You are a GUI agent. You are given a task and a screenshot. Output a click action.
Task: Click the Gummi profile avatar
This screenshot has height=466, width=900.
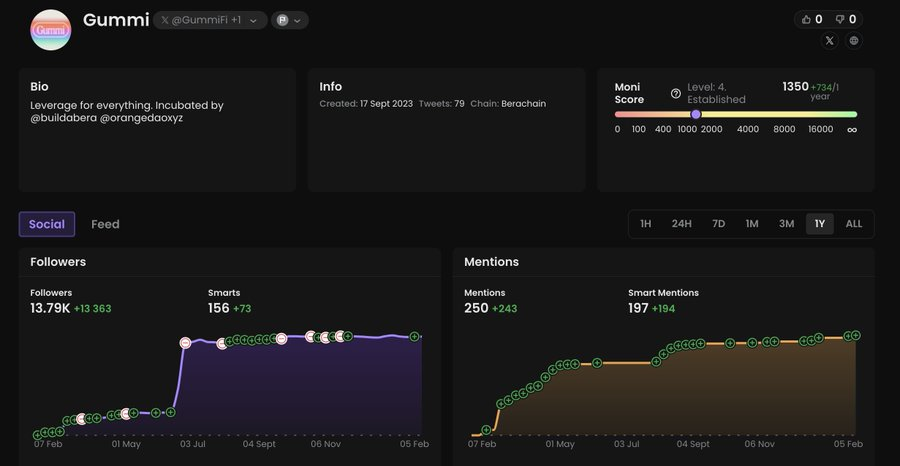pyautogui.click(x=51, y=30)
